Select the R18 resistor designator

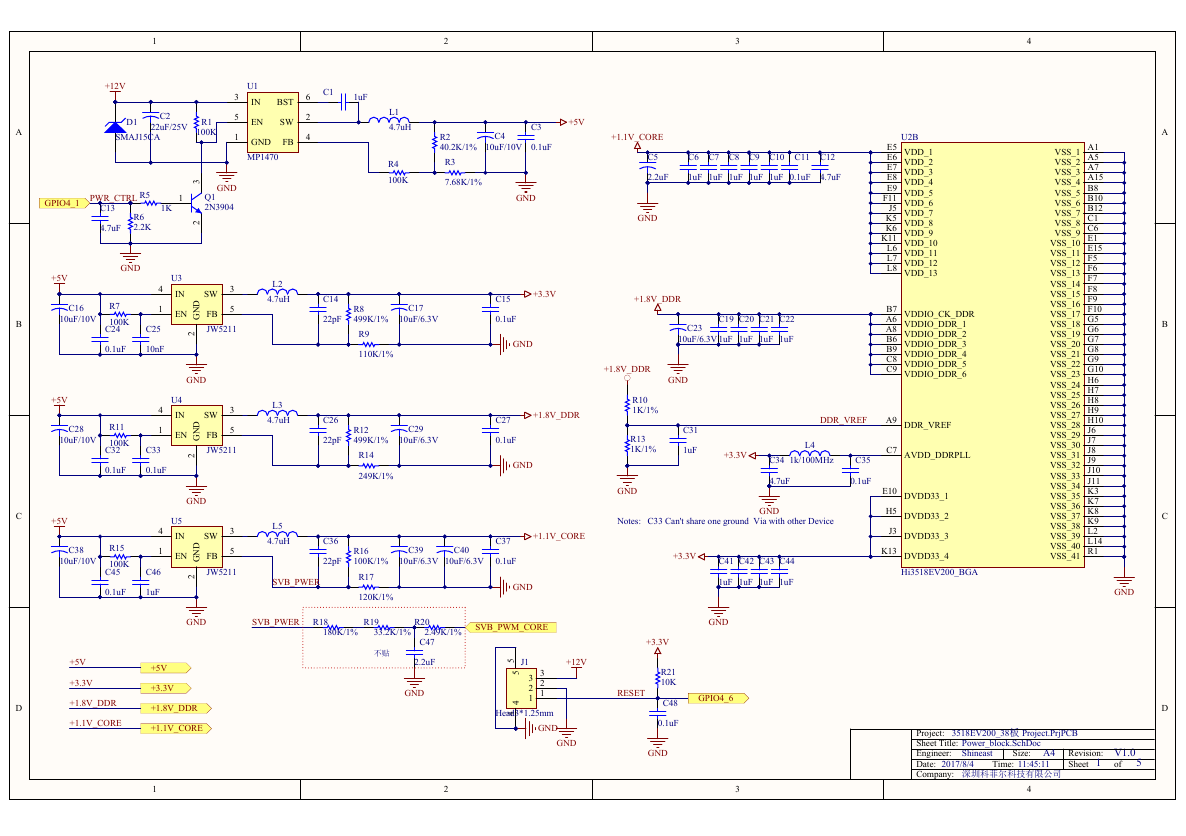320,622
